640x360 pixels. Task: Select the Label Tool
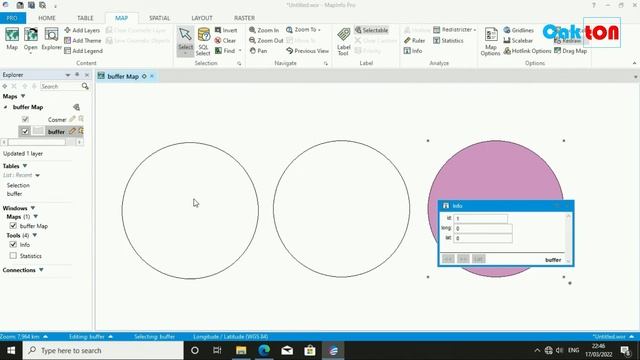(x=344, y=41)
